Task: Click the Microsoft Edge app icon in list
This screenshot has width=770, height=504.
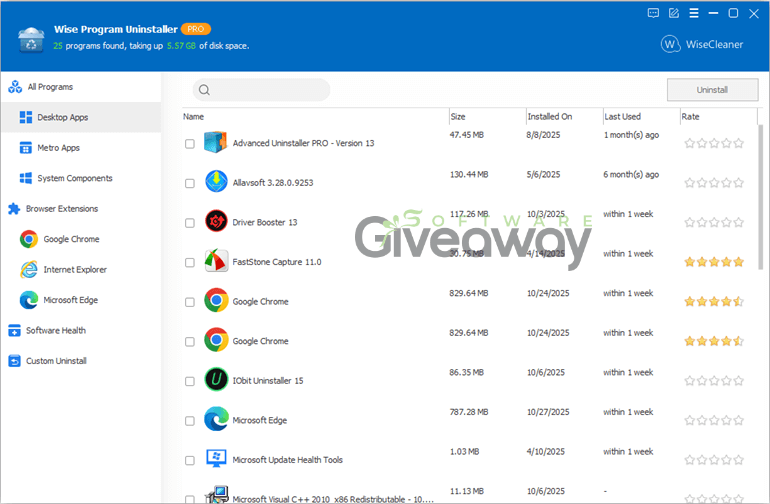Action: point(216,419)
